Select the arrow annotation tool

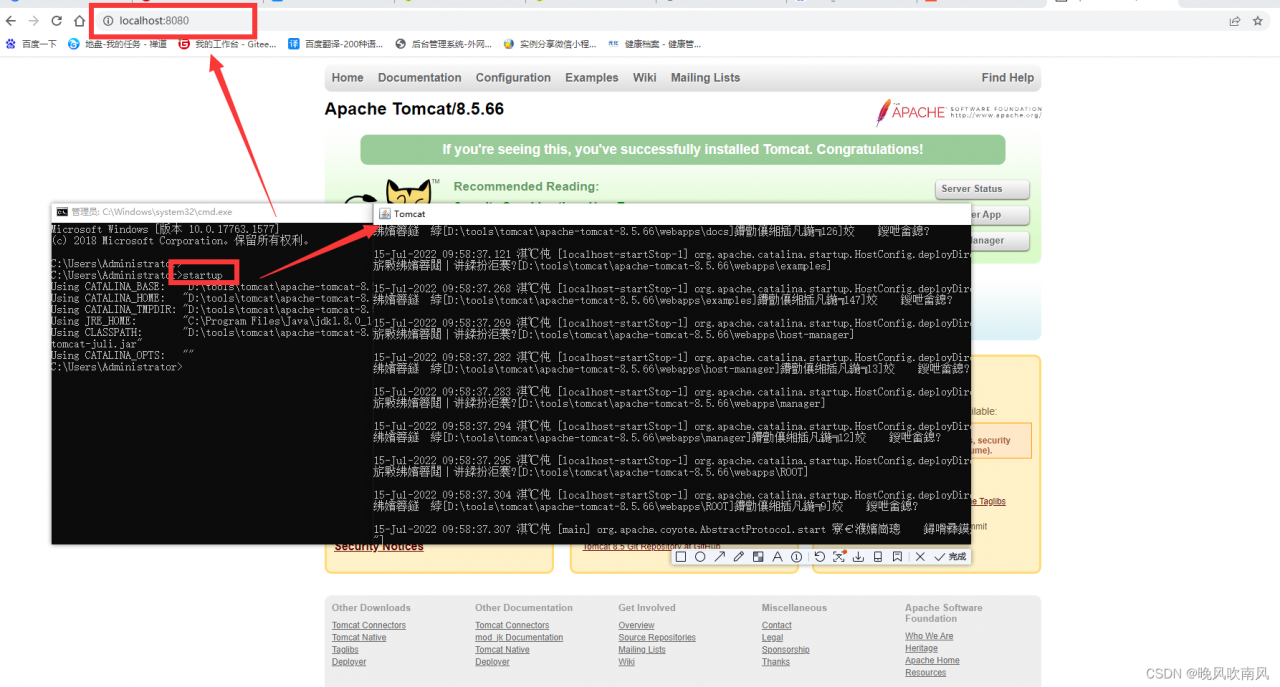(719, 557)
